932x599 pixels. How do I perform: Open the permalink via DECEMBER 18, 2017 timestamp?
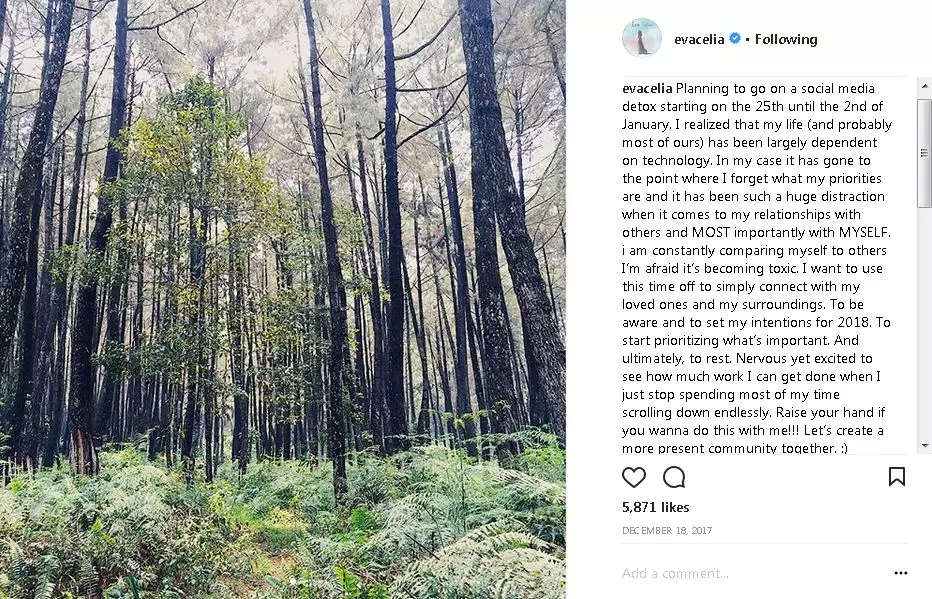tap(667, 530)
